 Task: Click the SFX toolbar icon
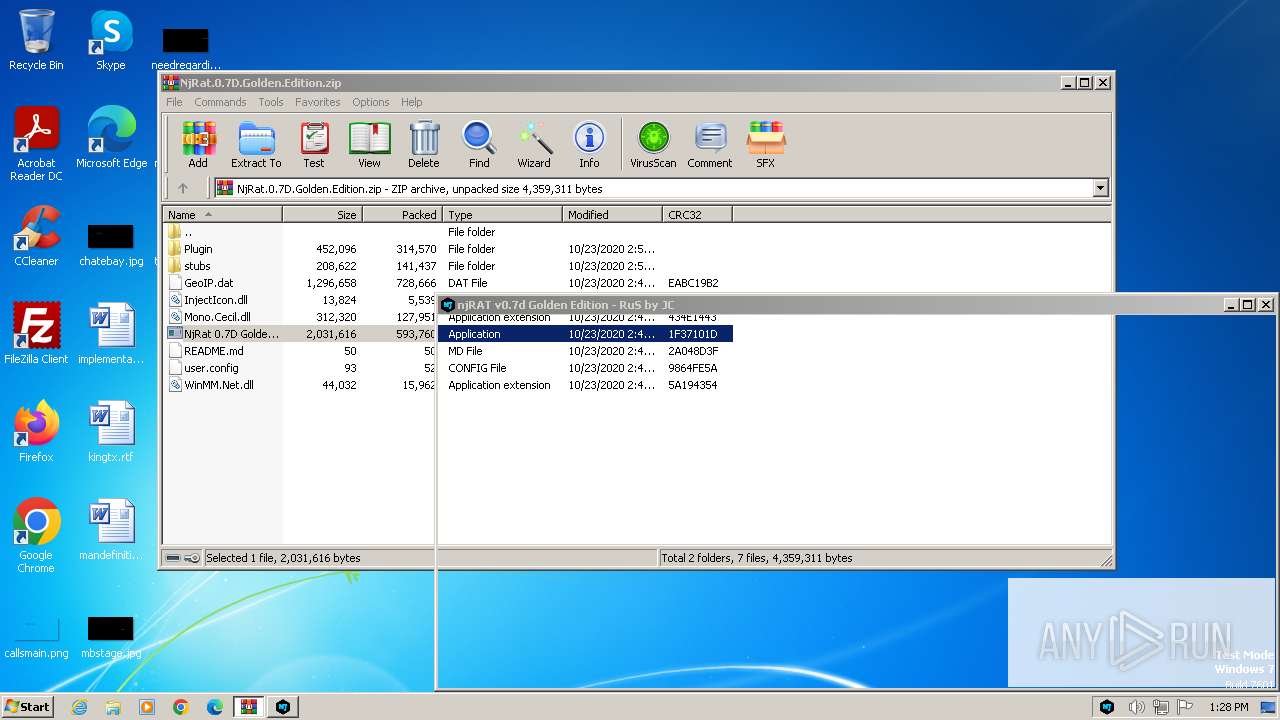[765, 145]
